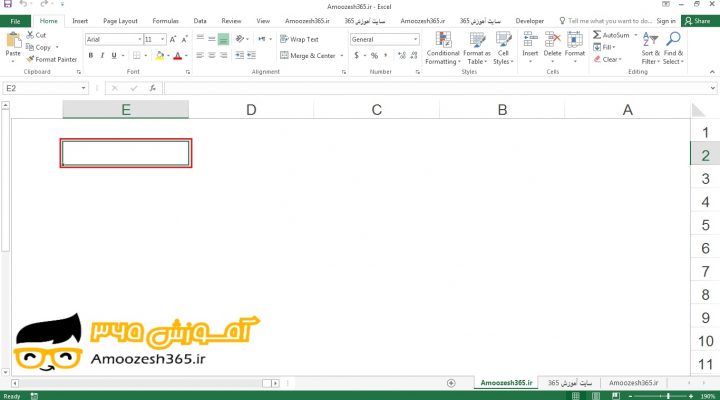Switch to the Formulas tab

point(165,21)
